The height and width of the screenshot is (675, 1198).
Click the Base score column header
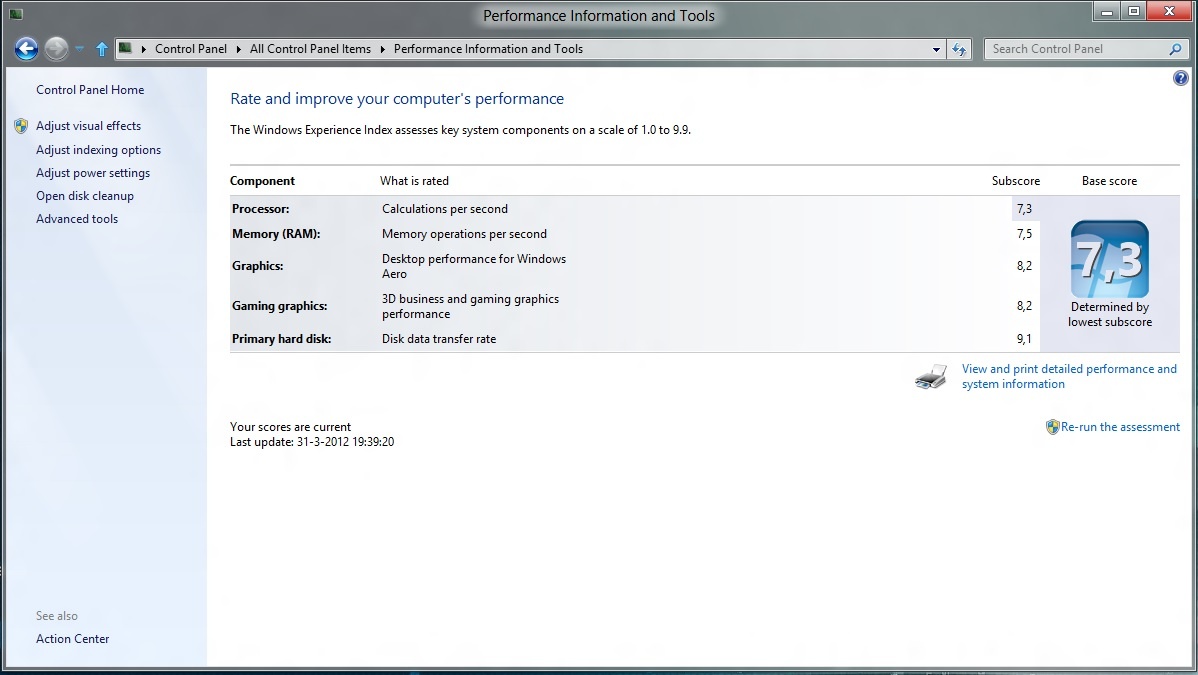[1109, 181]
